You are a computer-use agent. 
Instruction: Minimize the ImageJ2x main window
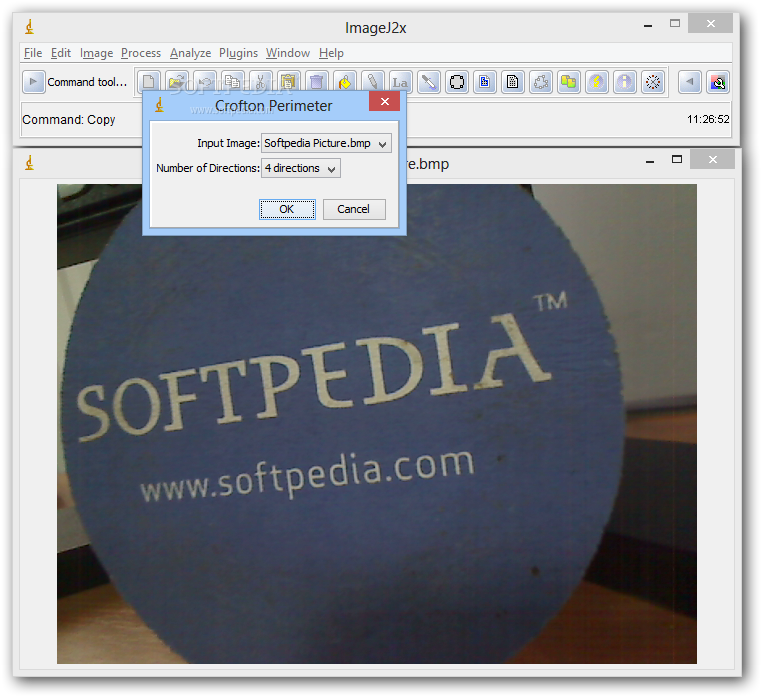[648, 24]
